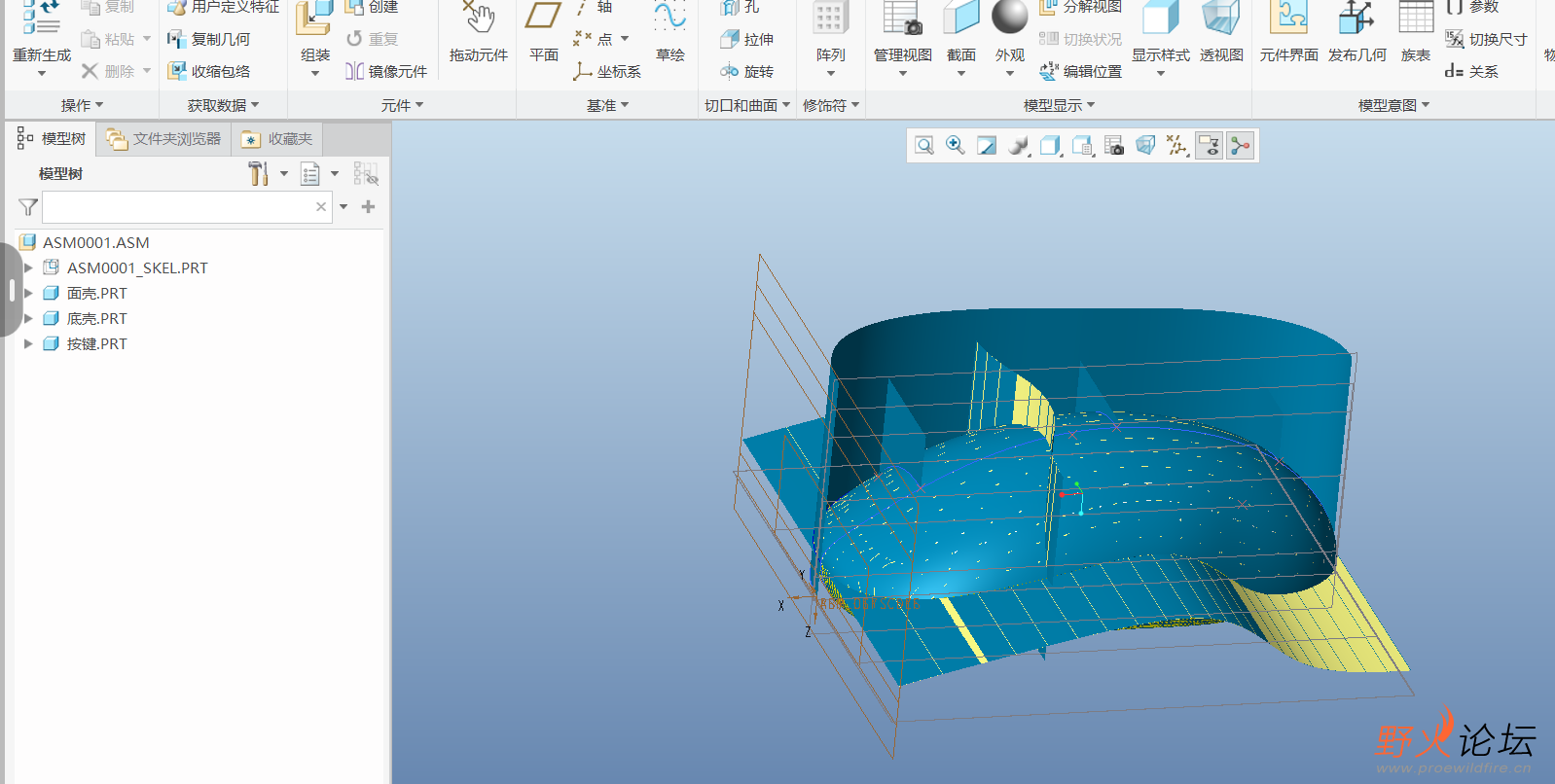Click the Zoom In magnifier icon
Screen dimensions: 1555x784
click(x=956, y=146)
